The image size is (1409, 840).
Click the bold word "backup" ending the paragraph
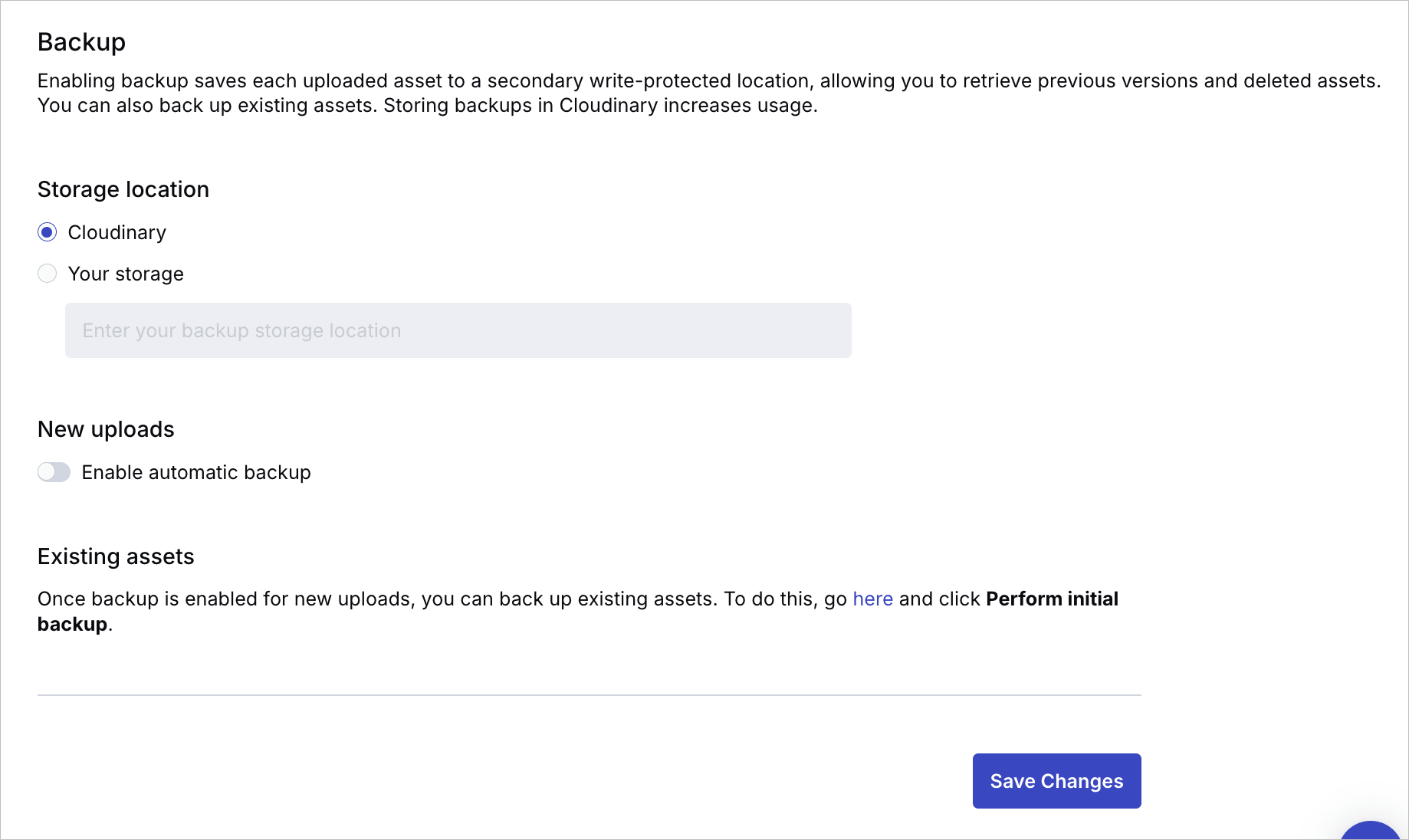click(x=72, y=624)
